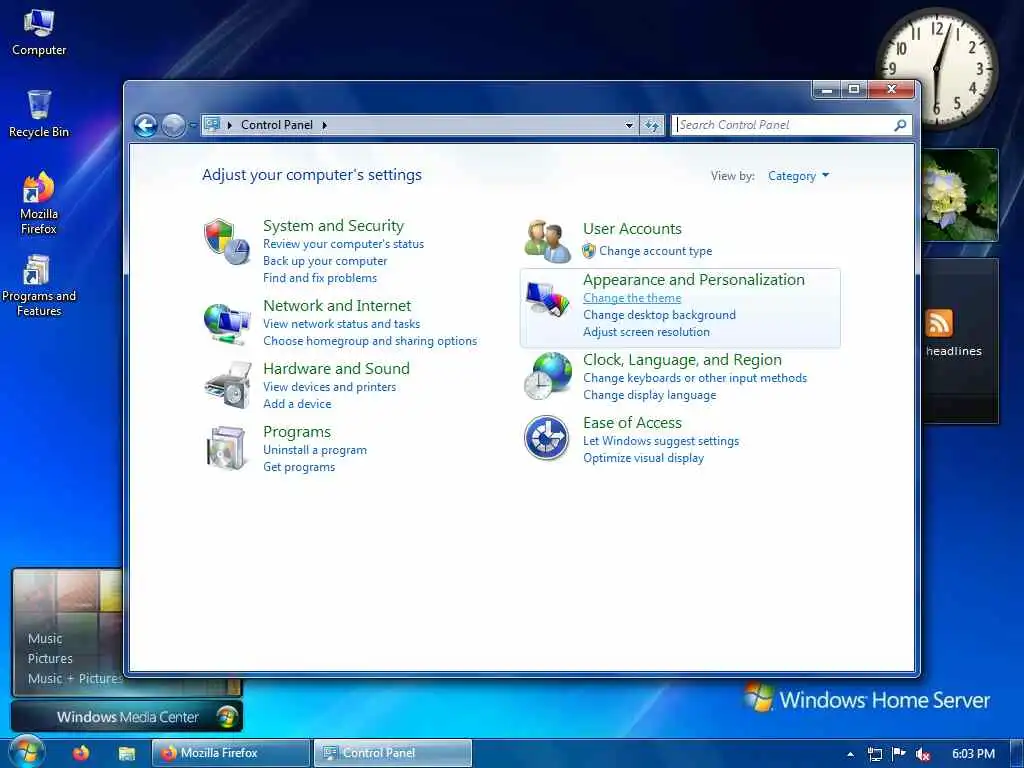The width and height of the screenshot is (1024, 768).
Task: Click the search magnifier icon
Action: click(900, 125)
